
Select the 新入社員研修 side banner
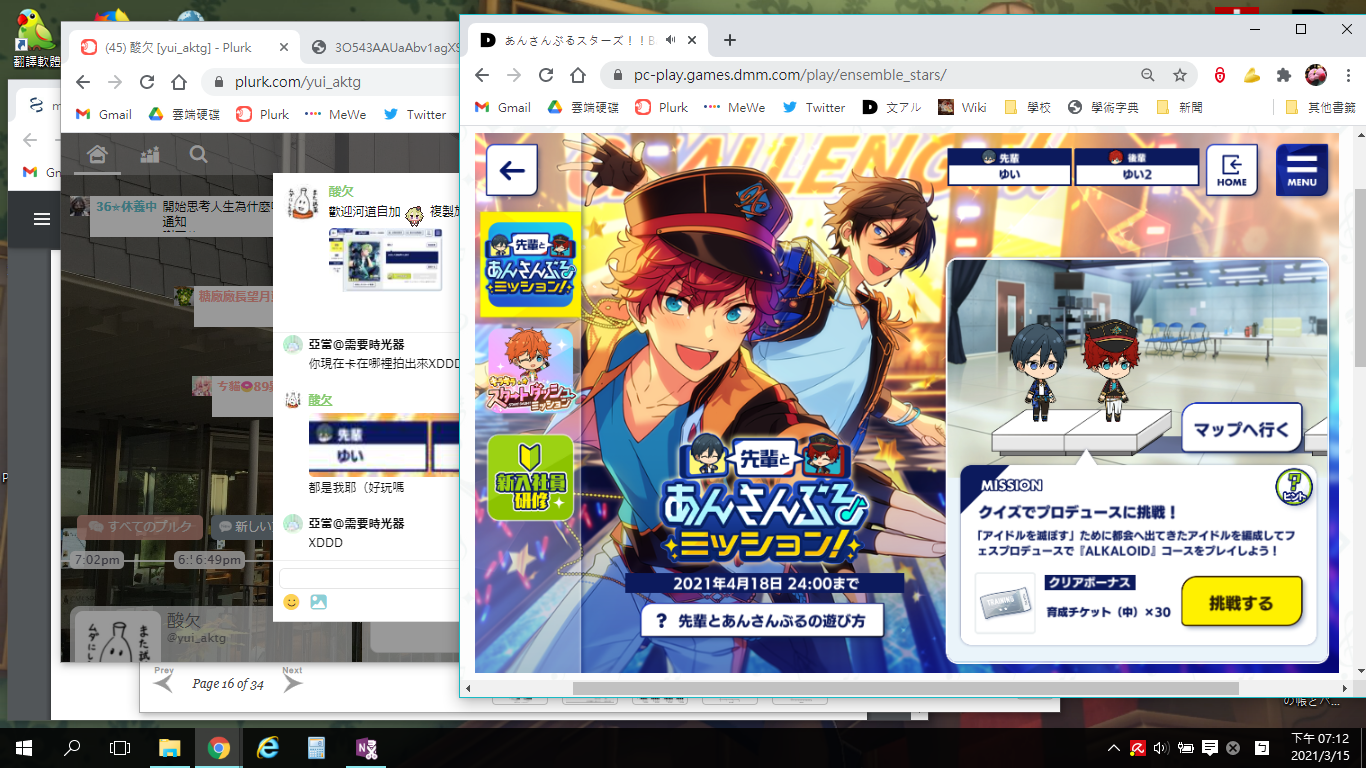[x=530, y=477]
